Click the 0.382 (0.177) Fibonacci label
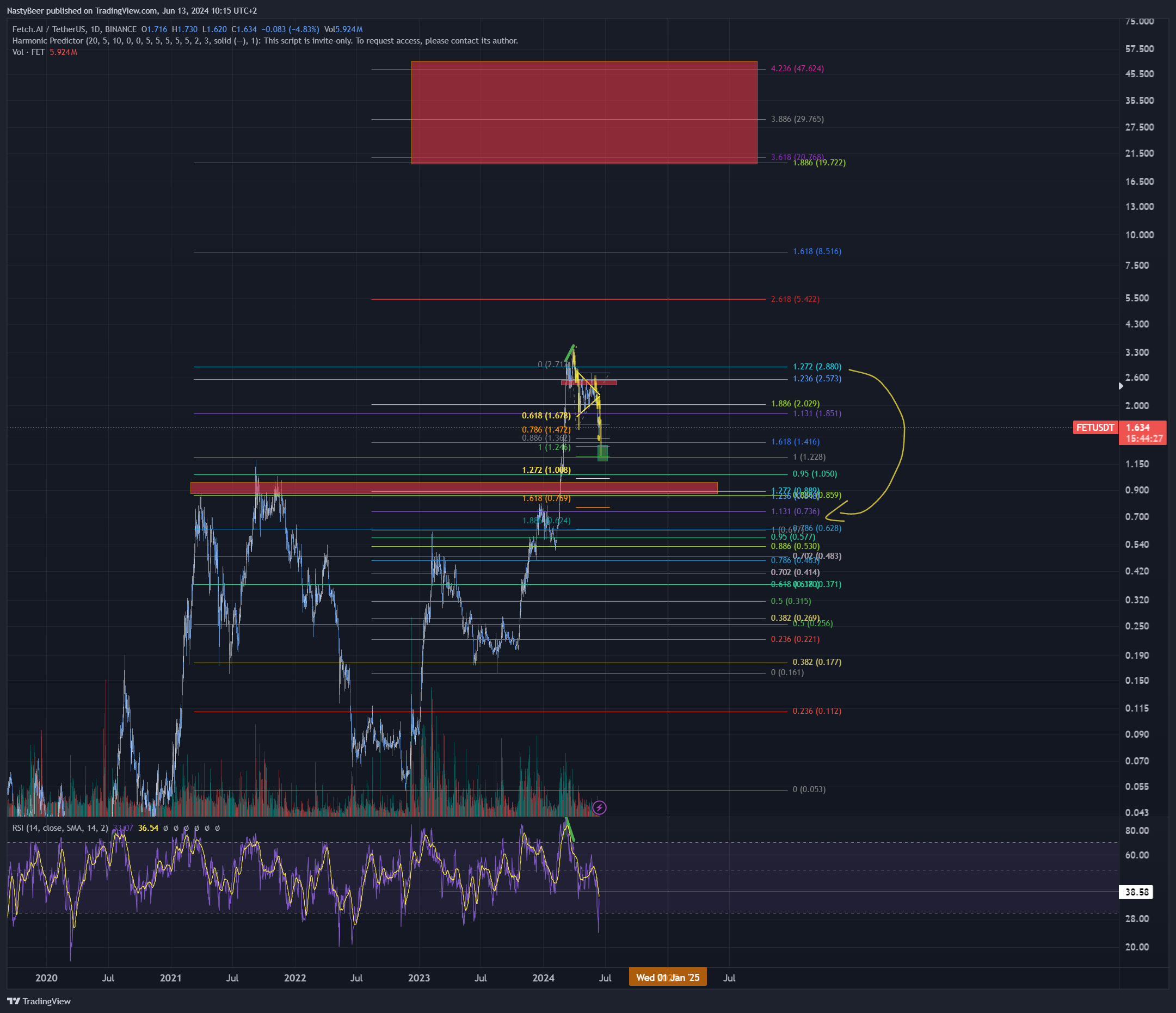 (817, 662)
